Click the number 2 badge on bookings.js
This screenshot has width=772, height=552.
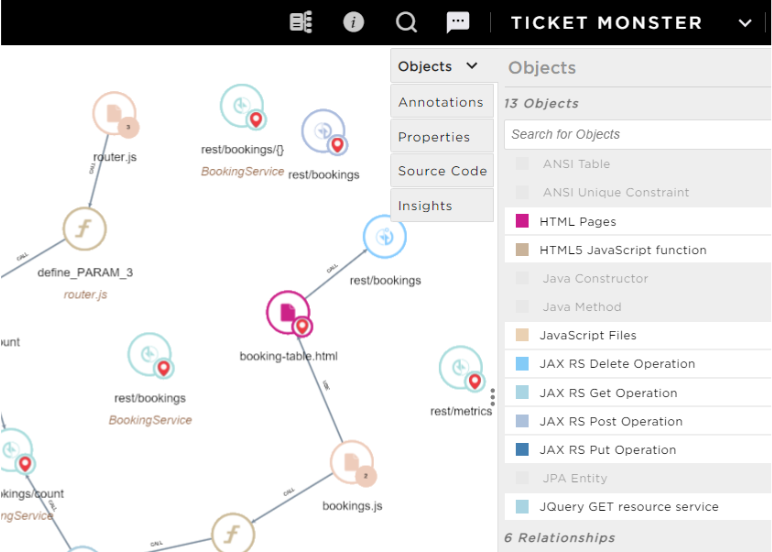(365, 476)
